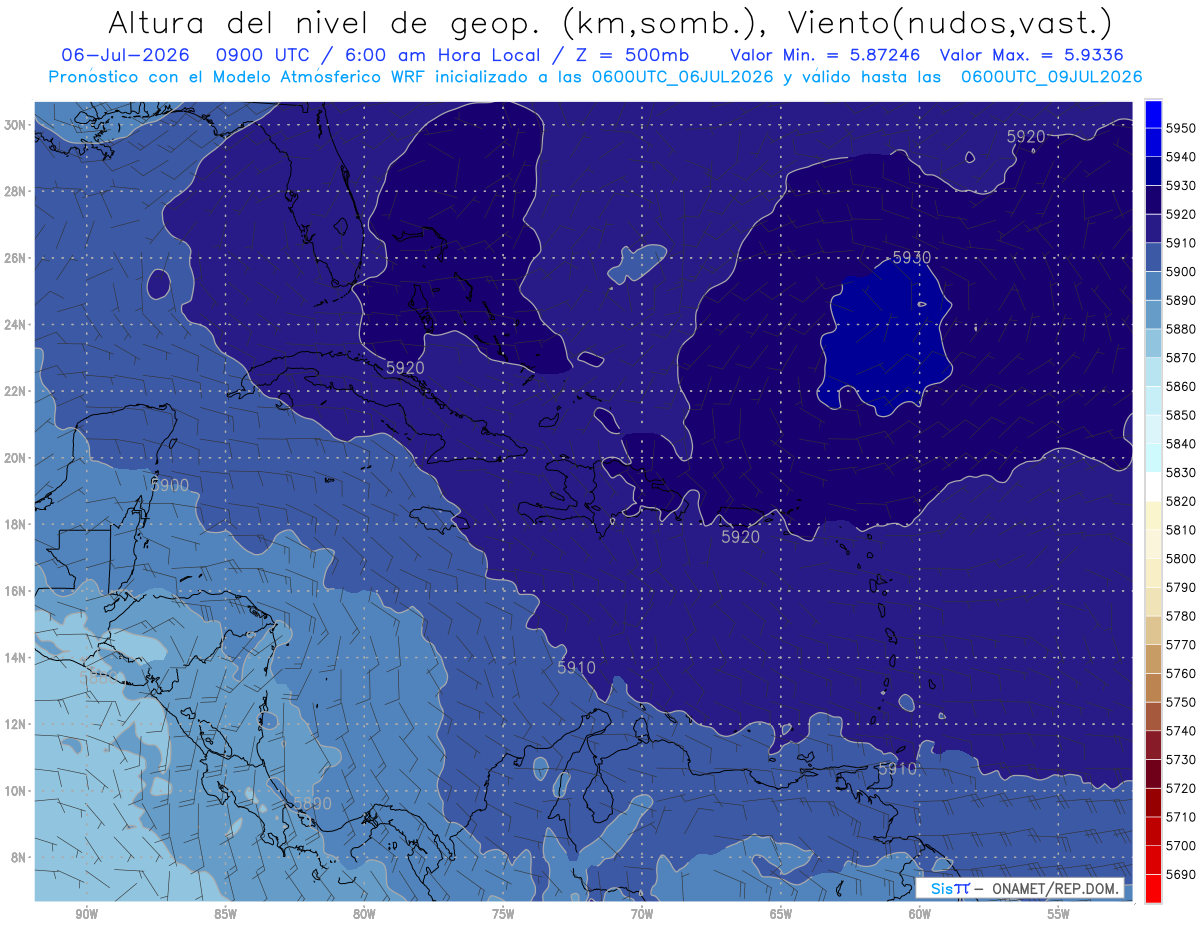Click the '0600UTC_09JUL2026' valid-until timestamp
This screenshot has width=1200, height=927.
point(1051,77)
